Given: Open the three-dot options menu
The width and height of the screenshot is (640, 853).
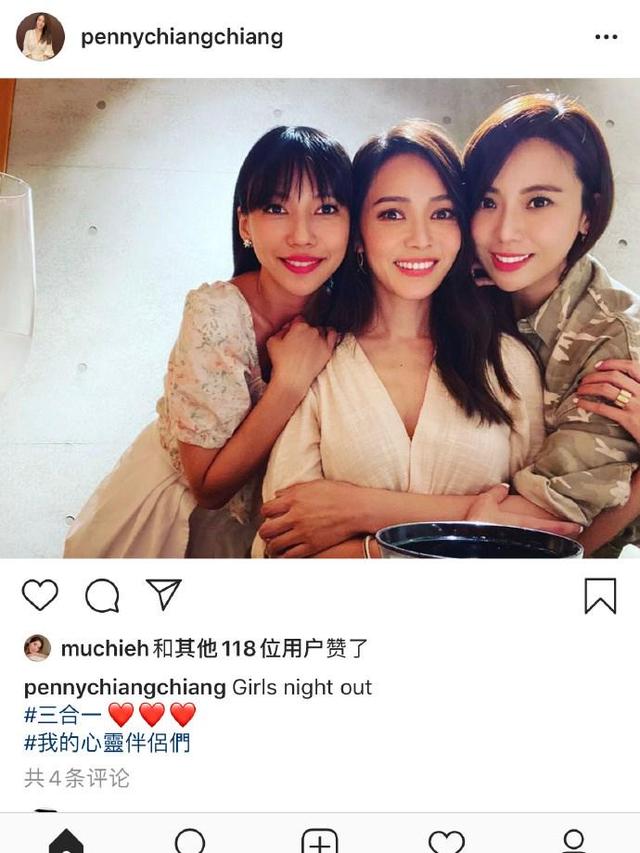Looking at the screenshot, I should tap(606, 37).
